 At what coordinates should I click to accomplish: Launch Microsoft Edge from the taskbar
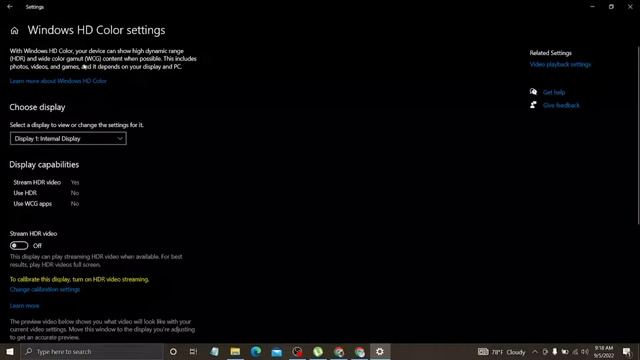point(256,351)
